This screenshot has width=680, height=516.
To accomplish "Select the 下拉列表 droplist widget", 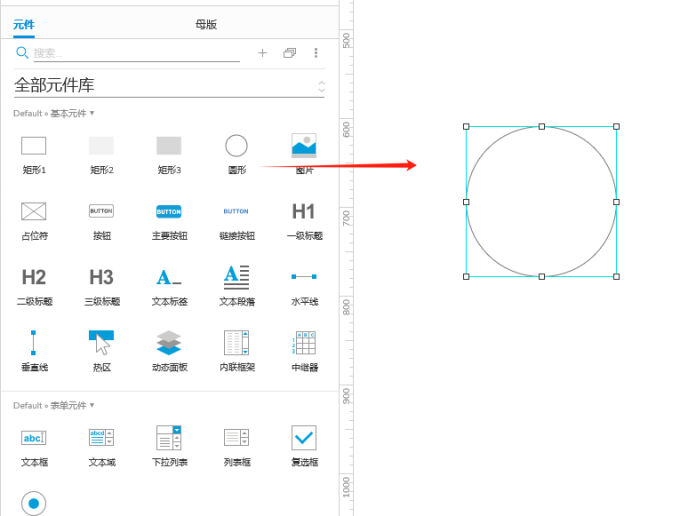I will pyautogui.click(x=169, y=447).
